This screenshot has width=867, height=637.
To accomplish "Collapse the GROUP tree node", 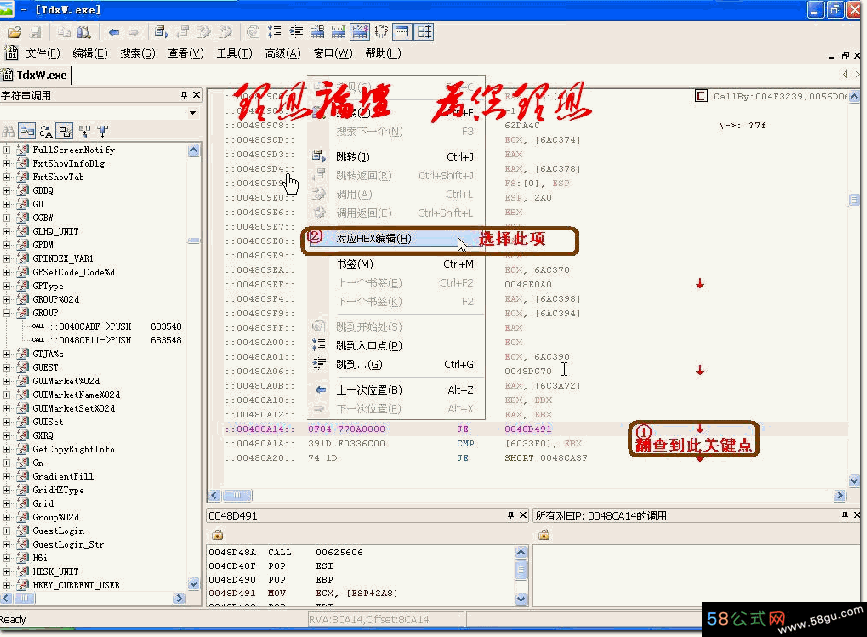I will [x=8, y=312].
